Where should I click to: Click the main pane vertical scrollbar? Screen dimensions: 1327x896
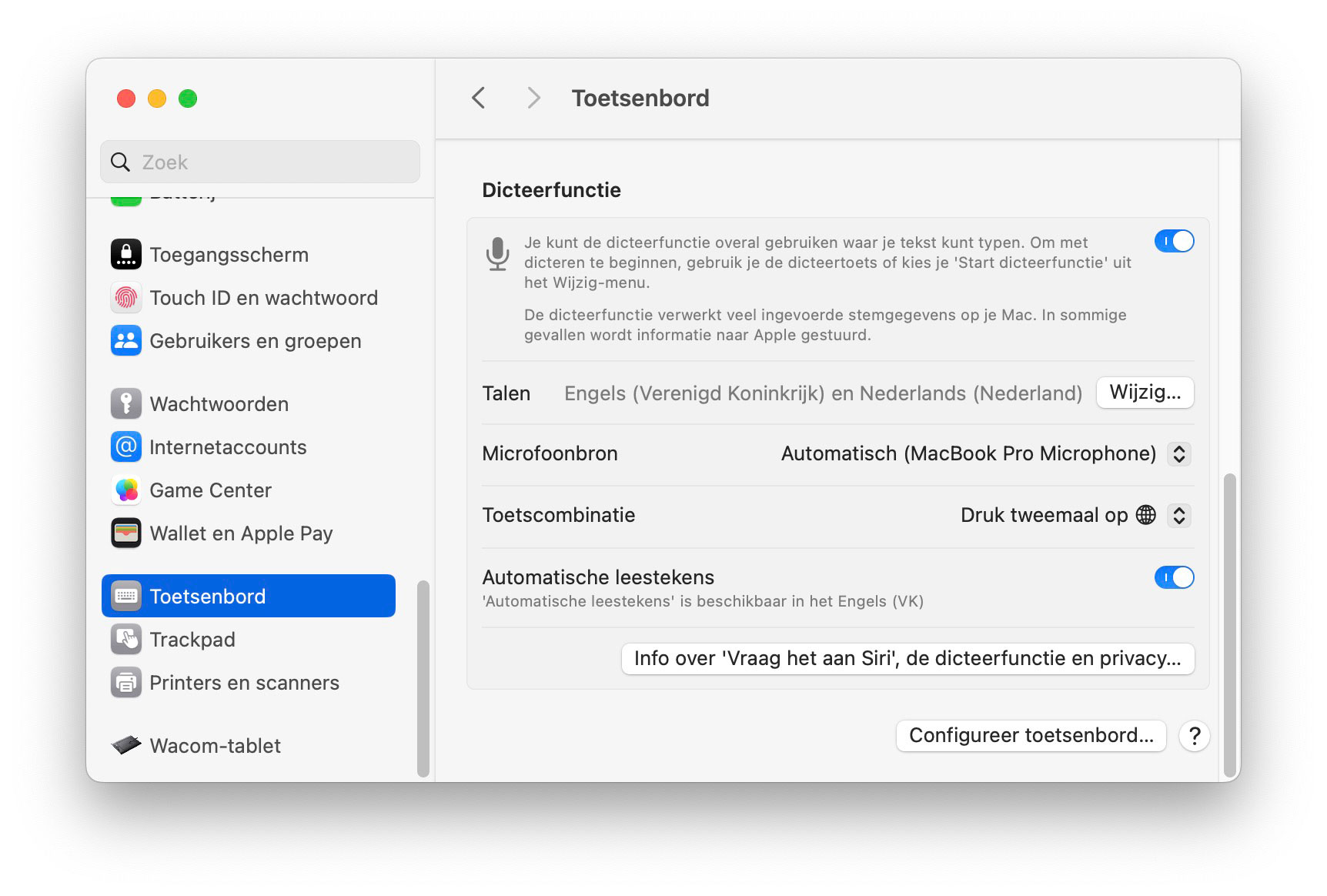(x=1229, y=625)
